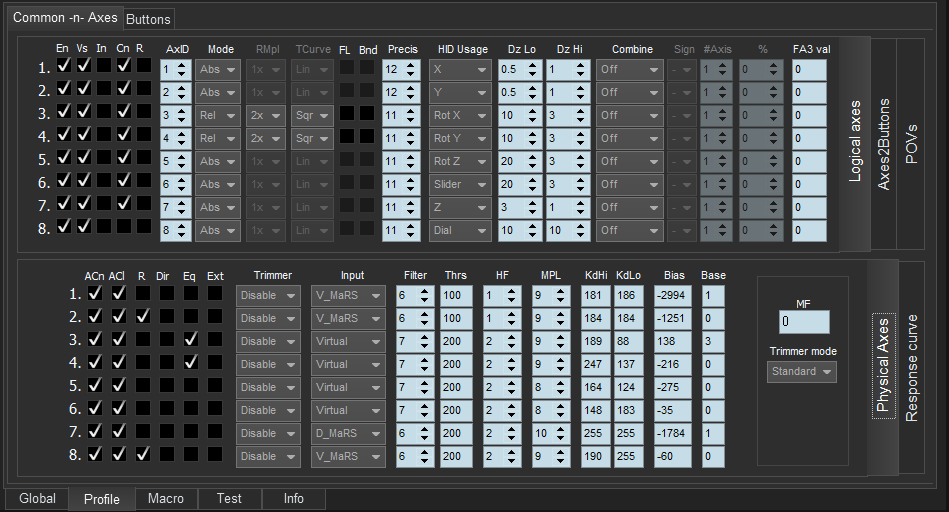The width and height of the screenshot is (949, 512).
Task: Increase the Precis value for logical axis 1
Action: coord(412,65)
